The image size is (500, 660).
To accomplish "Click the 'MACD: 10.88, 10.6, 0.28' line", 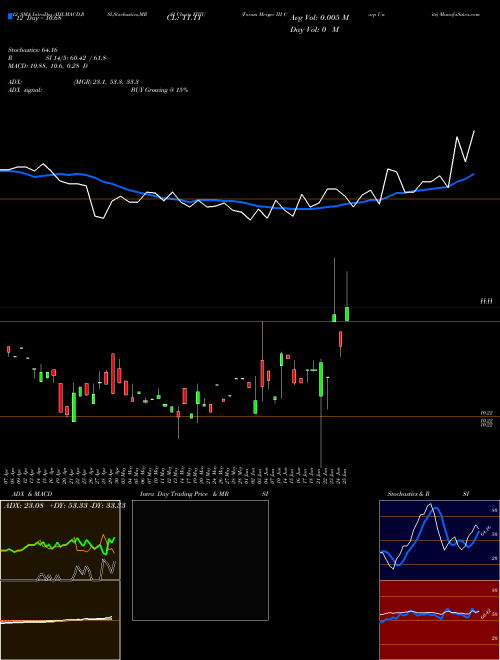I will click(48, 66).
